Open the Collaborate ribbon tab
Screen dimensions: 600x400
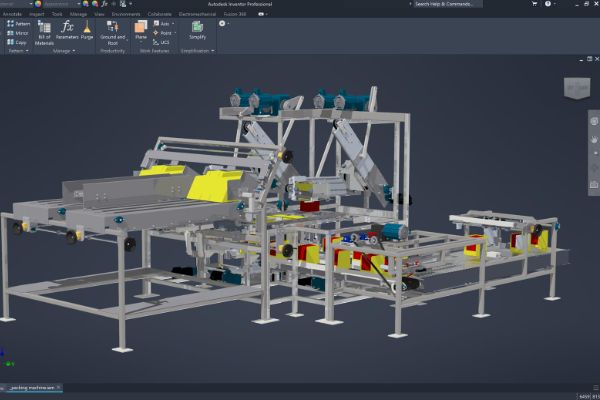tap(160, 14)
